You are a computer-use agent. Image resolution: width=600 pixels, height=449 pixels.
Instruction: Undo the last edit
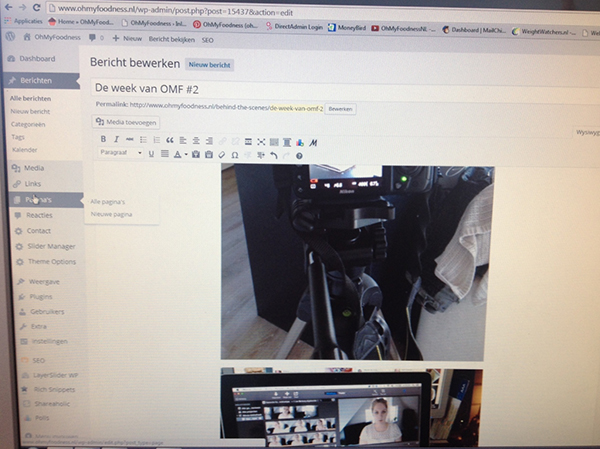point(274,156)
